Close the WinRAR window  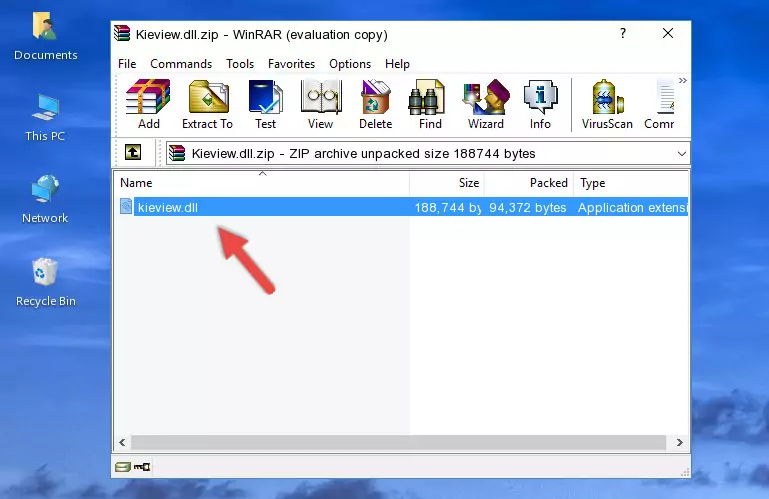click(668, 33)
